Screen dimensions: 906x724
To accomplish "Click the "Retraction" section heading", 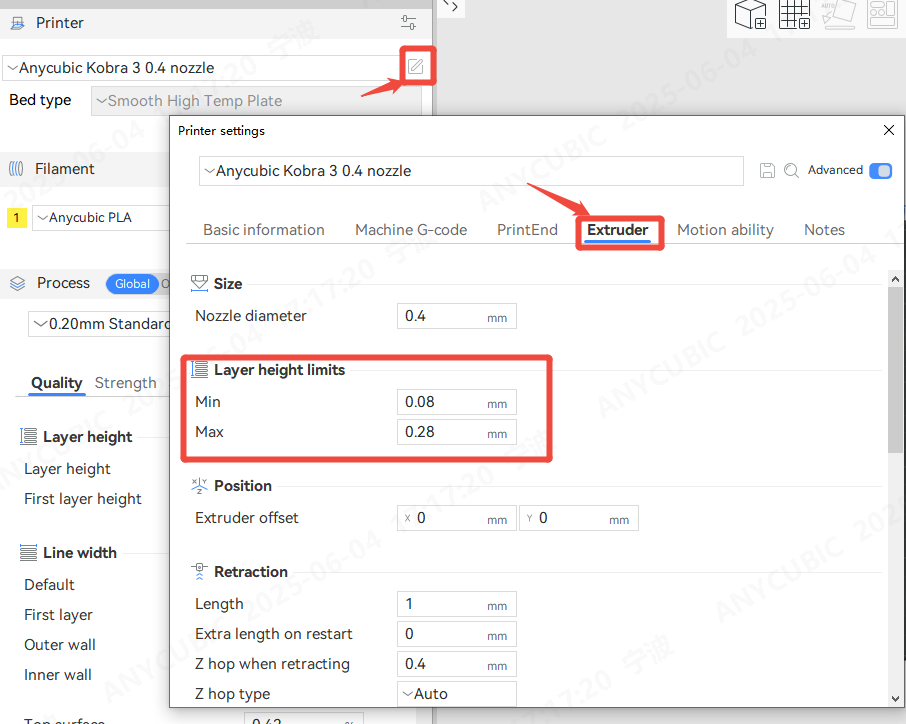I will pyautogui.click(x=251, y=572).
